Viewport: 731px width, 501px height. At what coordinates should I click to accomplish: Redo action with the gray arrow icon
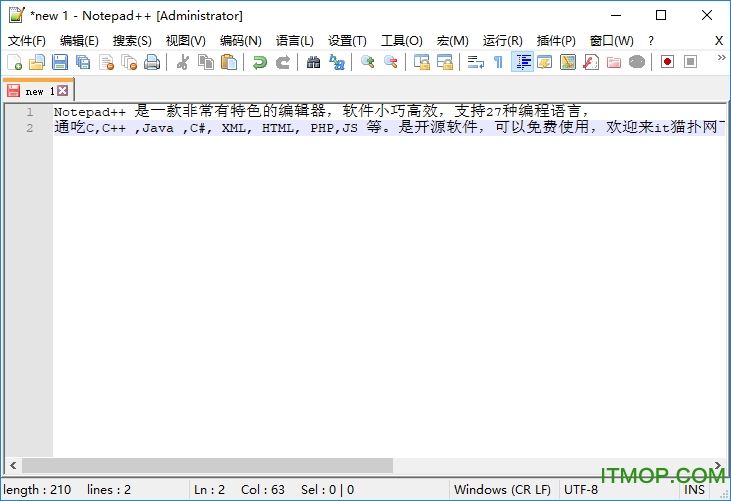[x=283, y=62]
